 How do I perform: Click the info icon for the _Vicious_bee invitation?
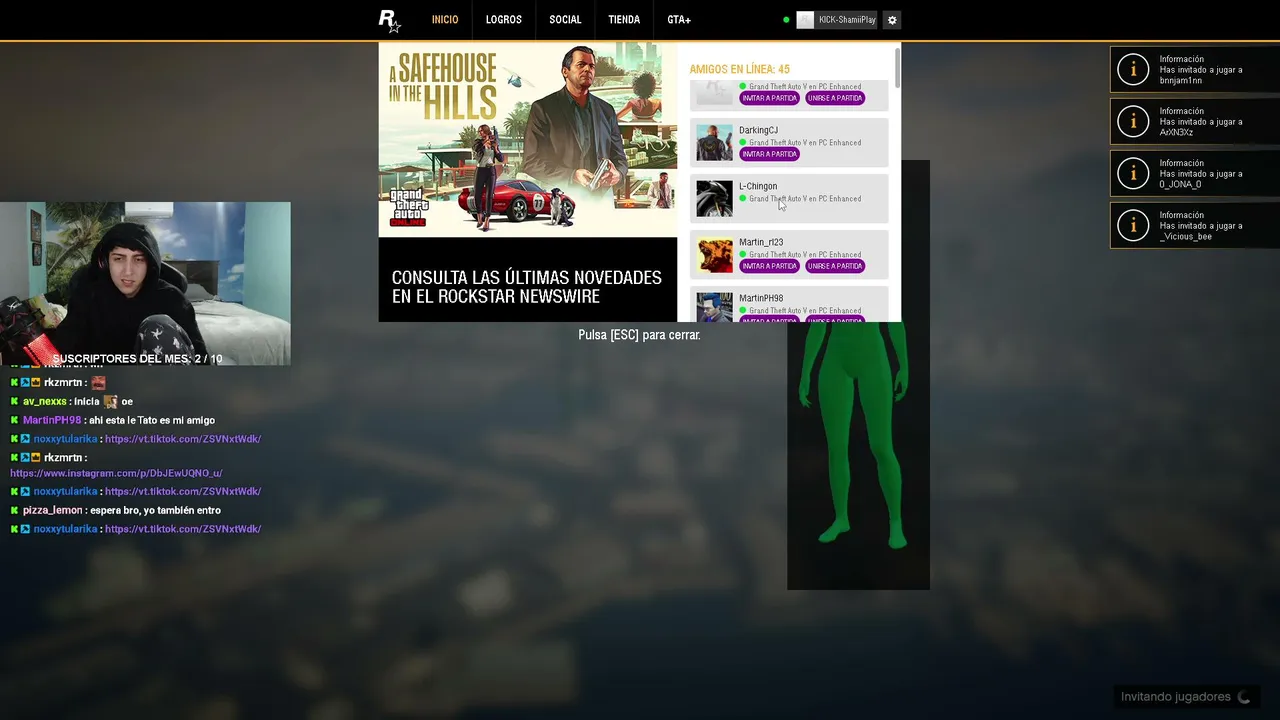tap(1133, 225)
